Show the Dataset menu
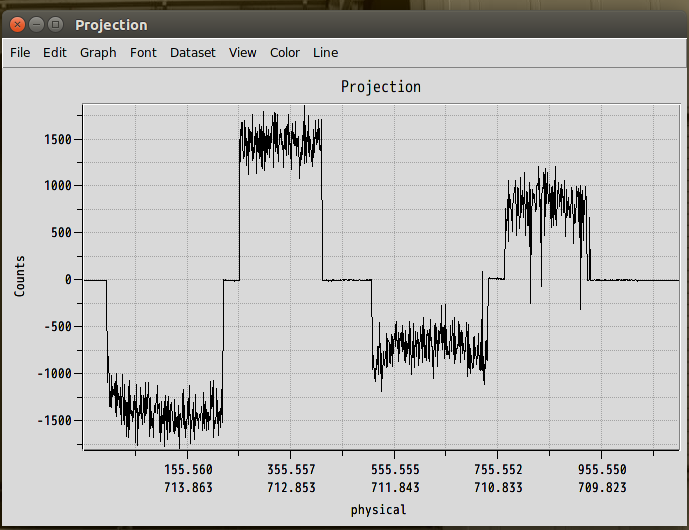The height and width of the screenshot is (530, 689). click(x=192, y=52)
